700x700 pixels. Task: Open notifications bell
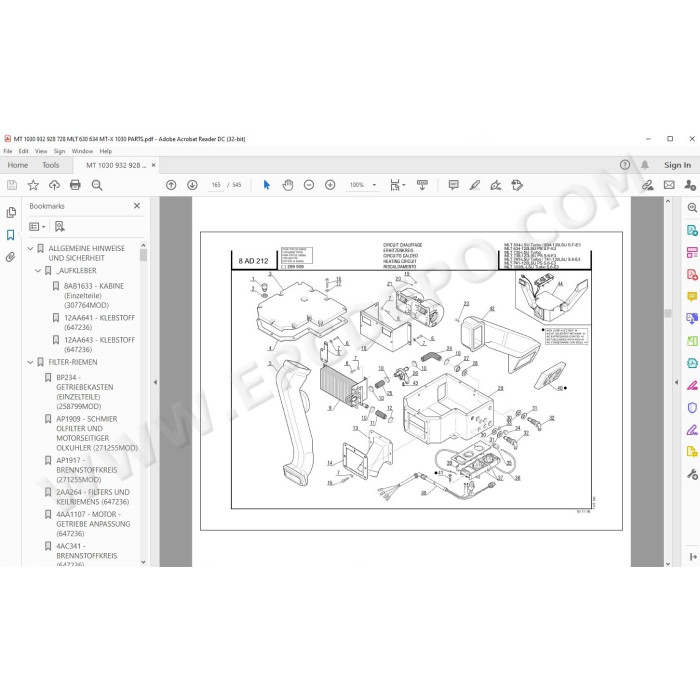pos(645,165)
